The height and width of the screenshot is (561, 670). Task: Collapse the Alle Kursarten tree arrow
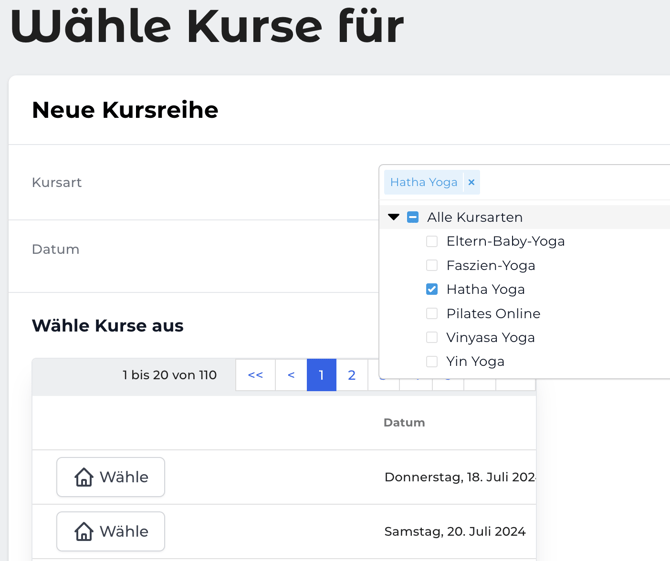coord(394,217)
